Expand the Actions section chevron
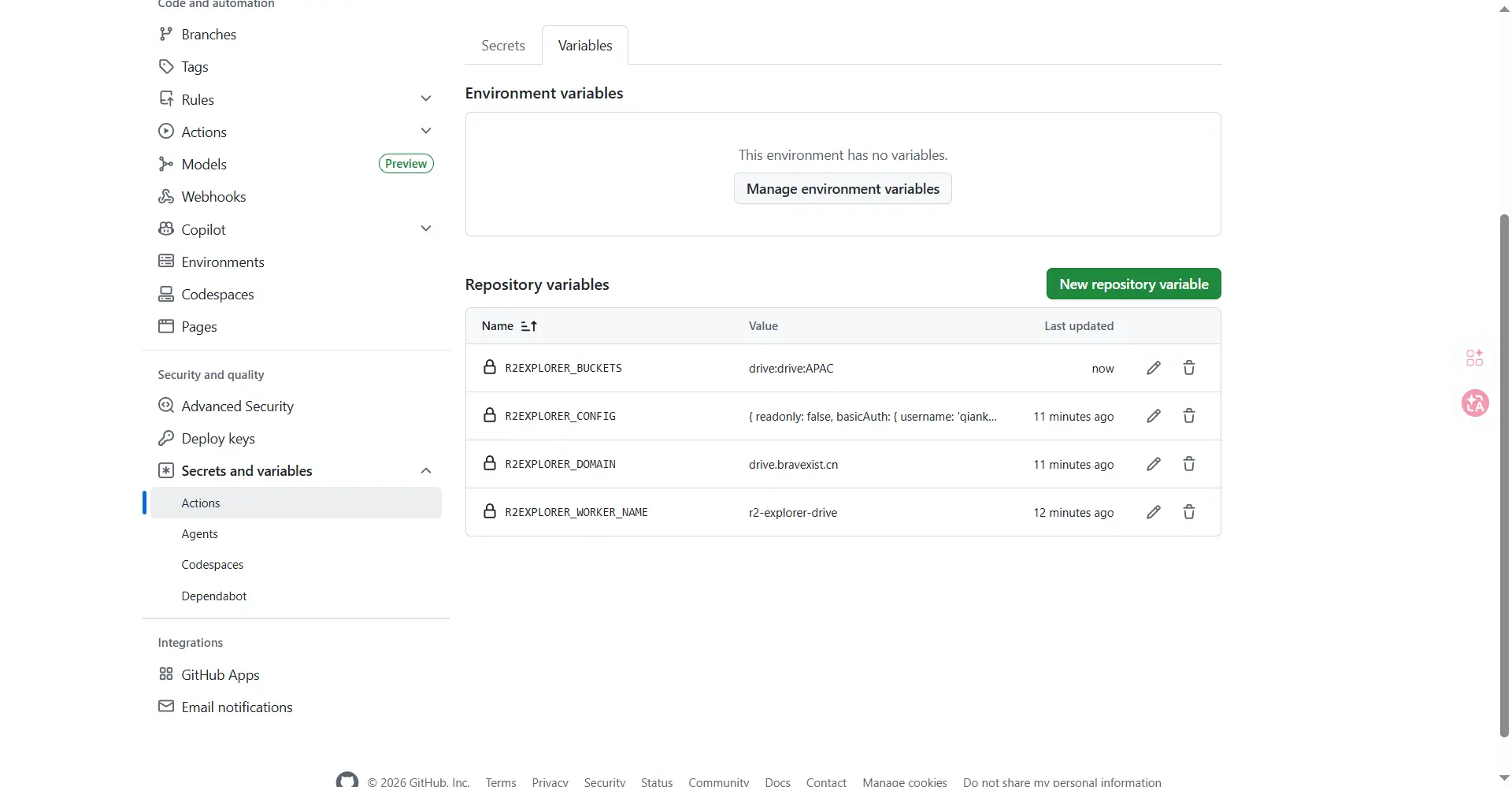 pos(426,131)
